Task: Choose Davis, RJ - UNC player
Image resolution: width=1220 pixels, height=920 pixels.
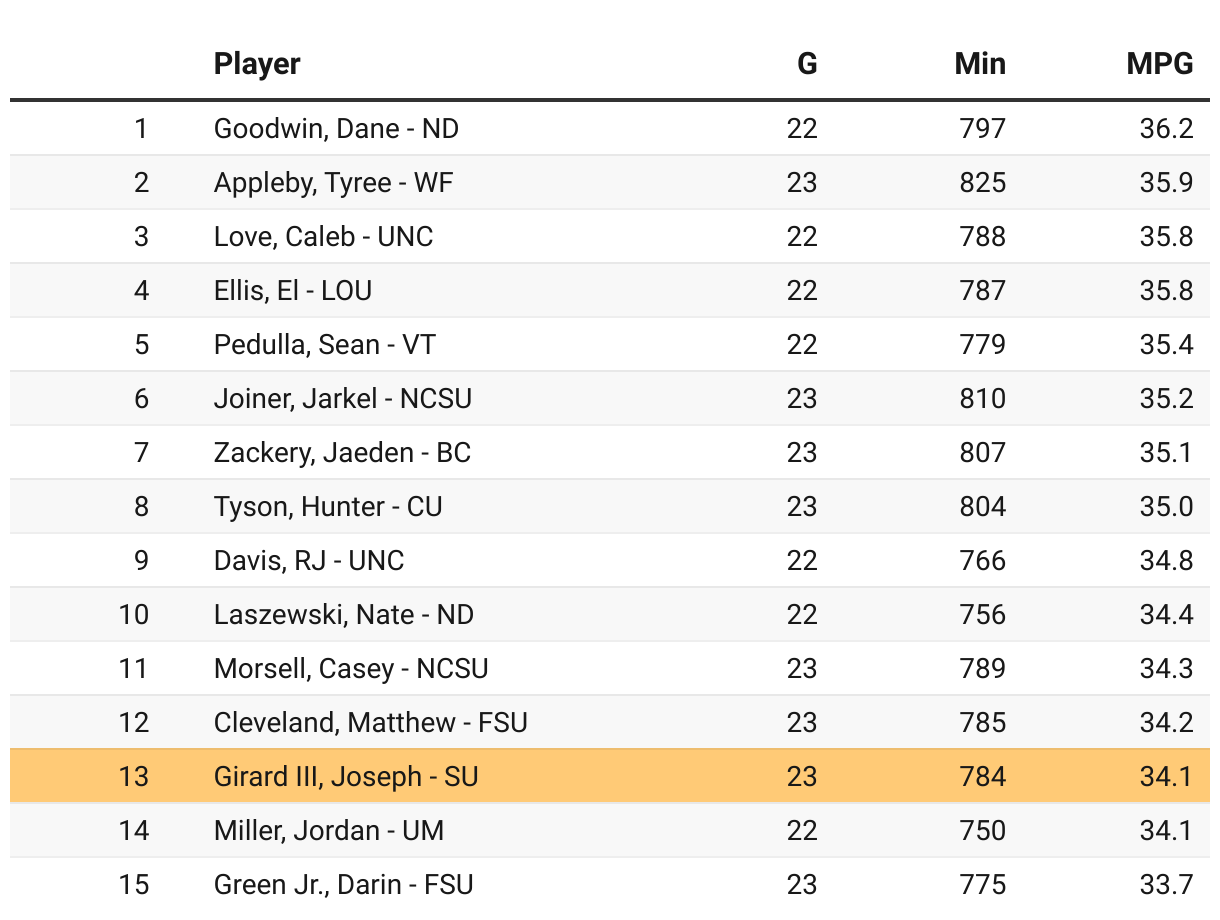Action: [309, 560]
